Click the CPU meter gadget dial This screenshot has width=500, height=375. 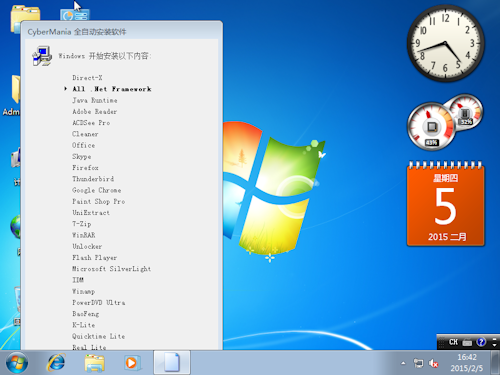[431, 127]
